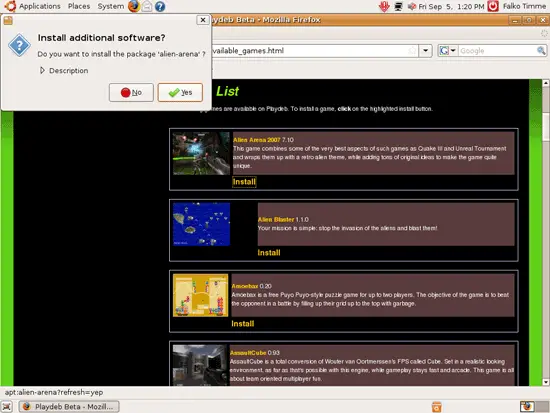Expand the Description disclosure triangle
Image resolution: width=550 pixels, height=413 pixels.
(x=42, y=71)
